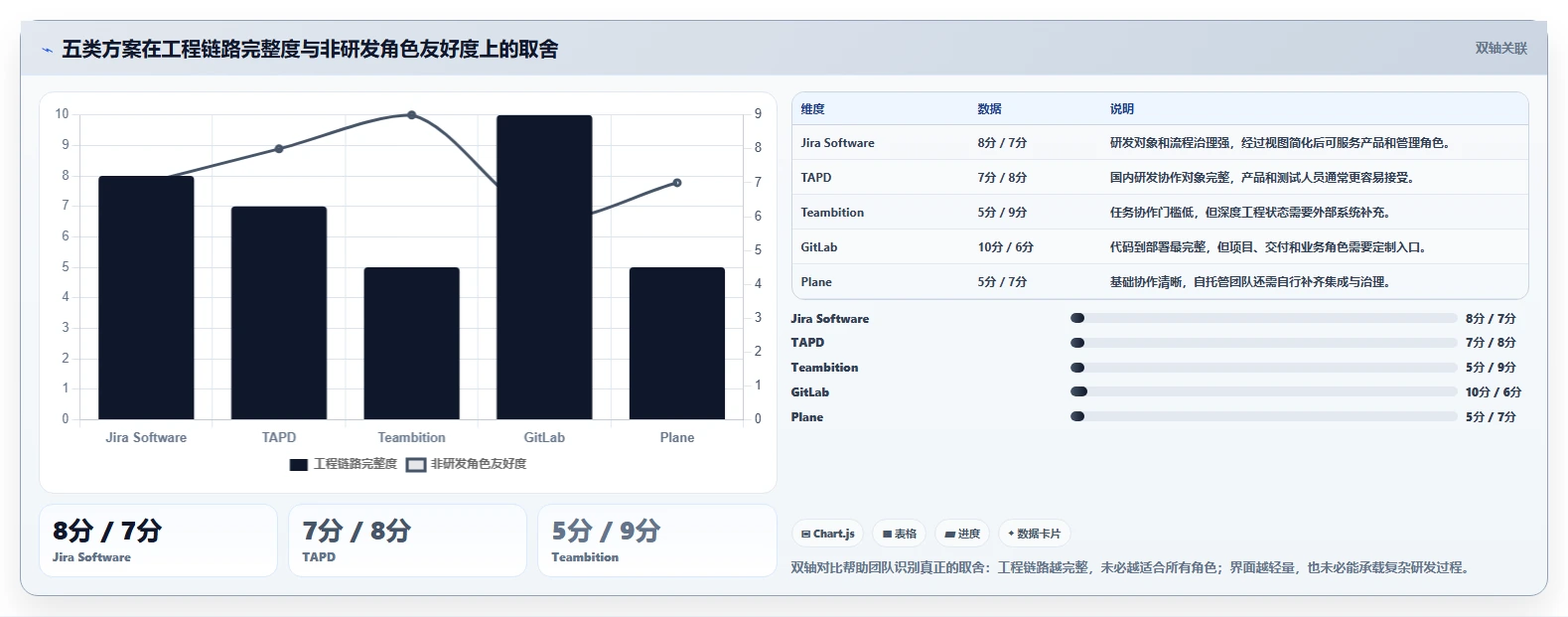Viewport: 1568px width, 617px height.
Task: Click the line point above the Plane bar
Action: point(677,183)
